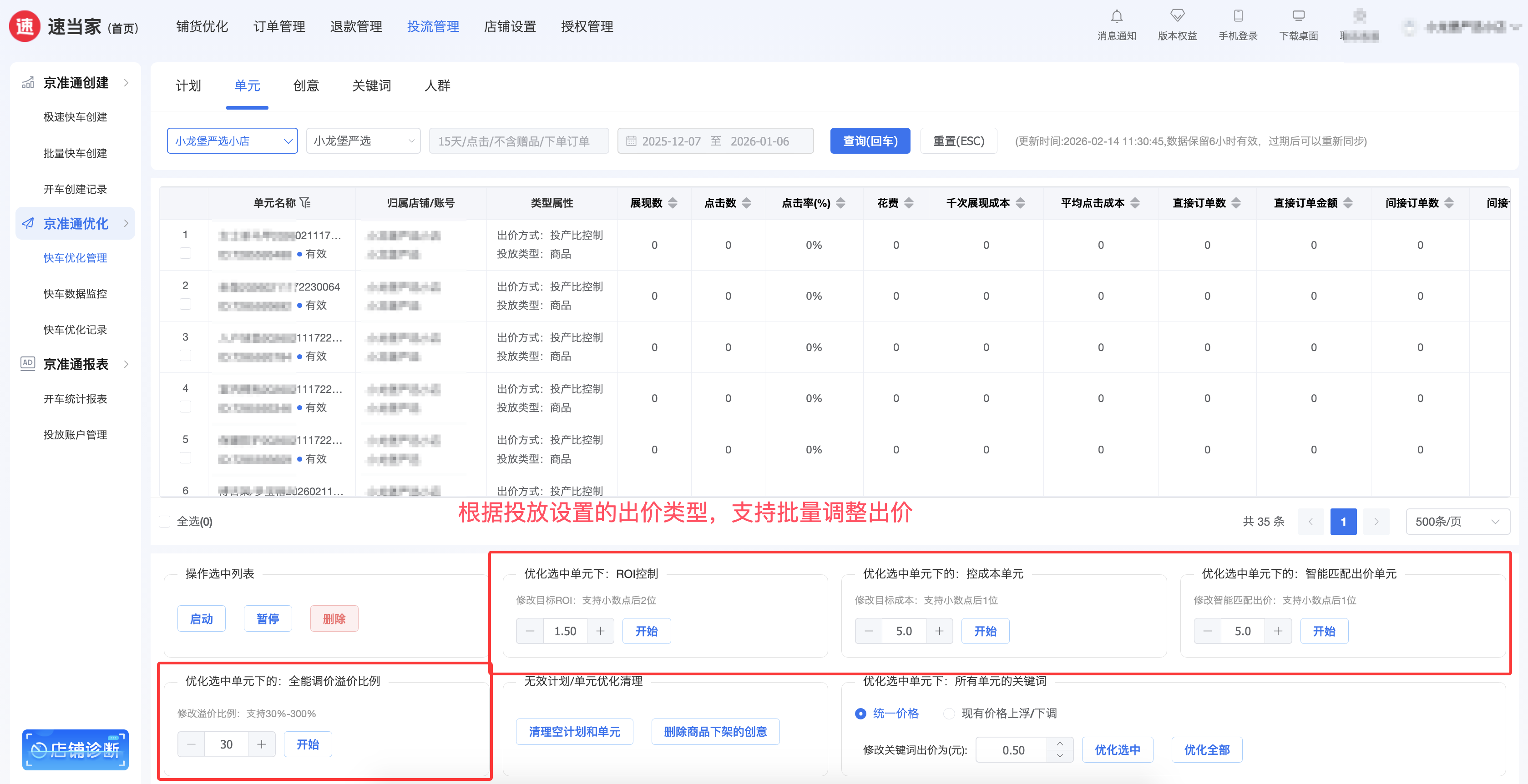The height and width of the screenshot is (784, 1528).
Task: Click 清理空计划和单元 button
Action: click(574, 732)
